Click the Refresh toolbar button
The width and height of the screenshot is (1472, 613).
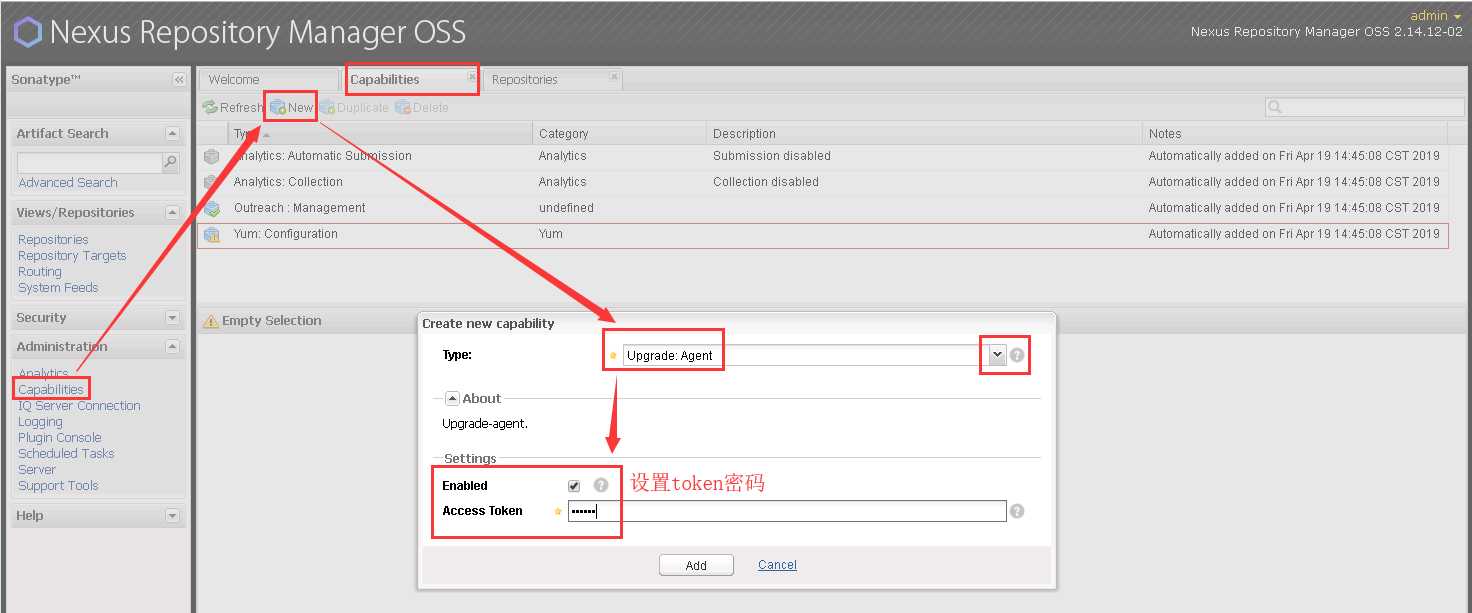click(x=232, y=107)
